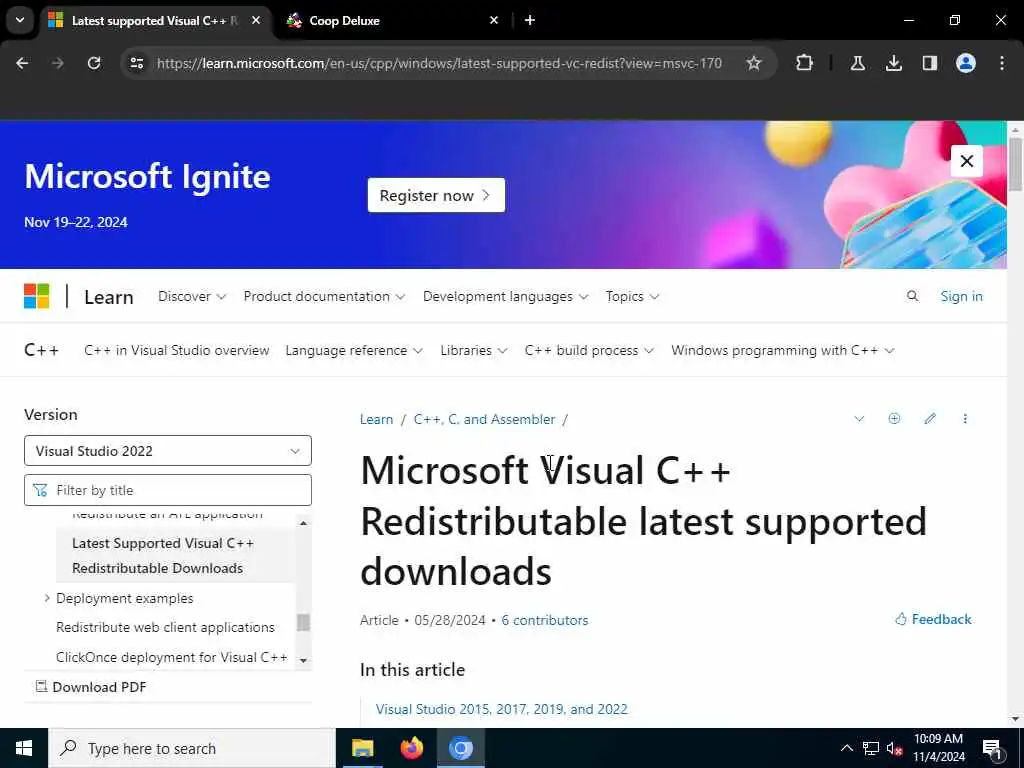Open Redistribute web client applications
The image size is (1024, 768).
(165, 627)
